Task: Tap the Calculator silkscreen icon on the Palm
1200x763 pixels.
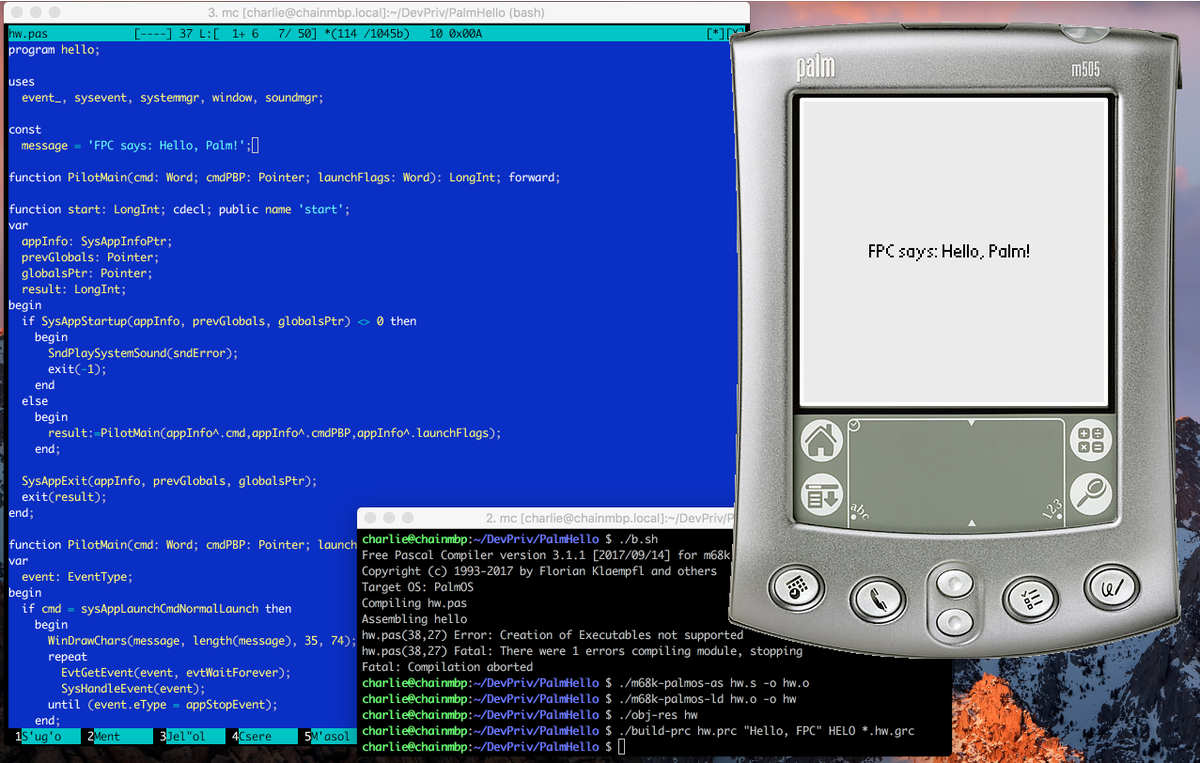Action: 1091,441
